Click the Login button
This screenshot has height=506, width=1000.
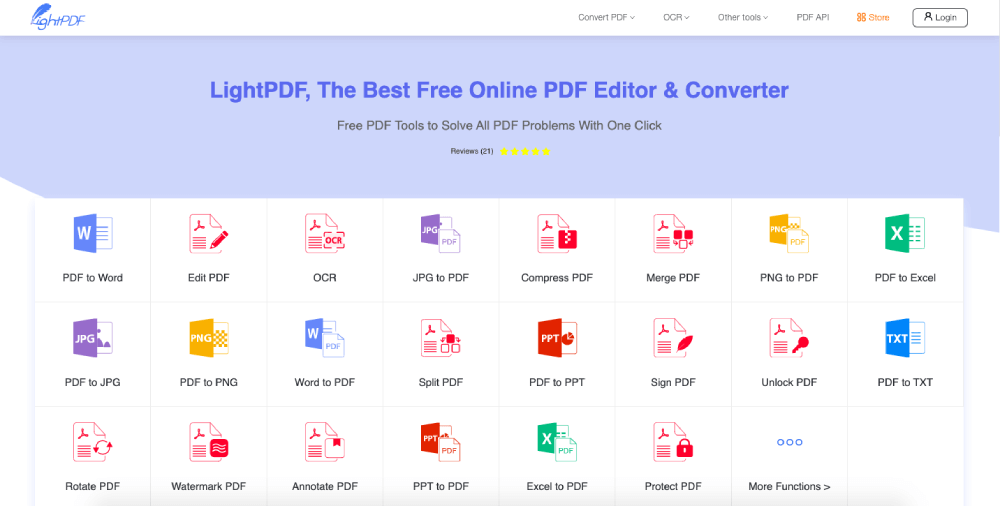pos(939,17)
